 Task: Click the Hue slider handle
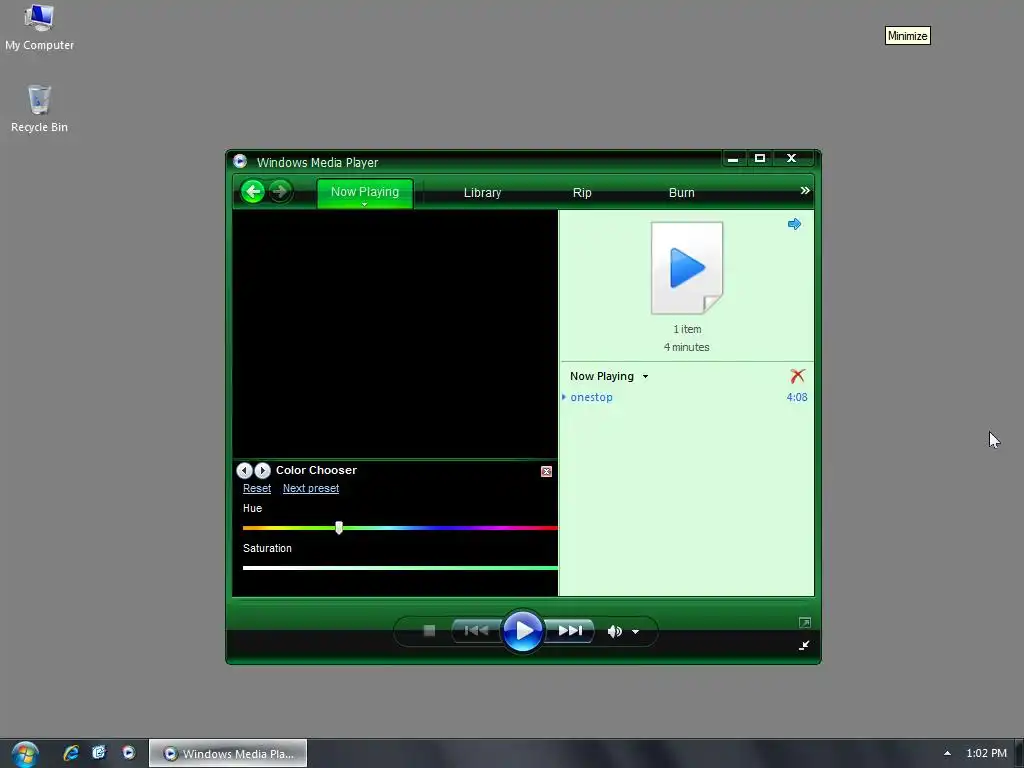(x=339, y=528)
